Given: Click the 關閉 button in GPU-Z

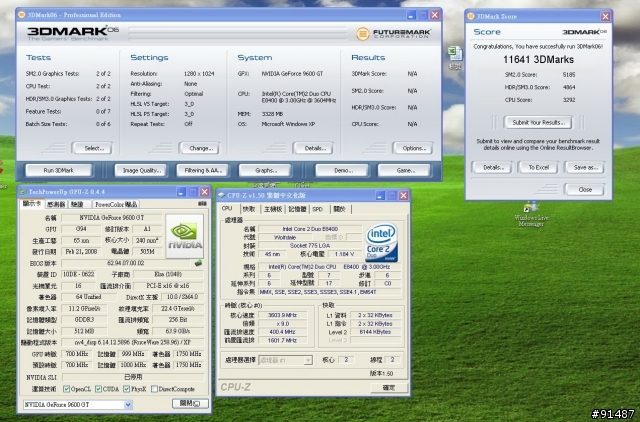Looking at the screenshot, I should tap(190, 403).
